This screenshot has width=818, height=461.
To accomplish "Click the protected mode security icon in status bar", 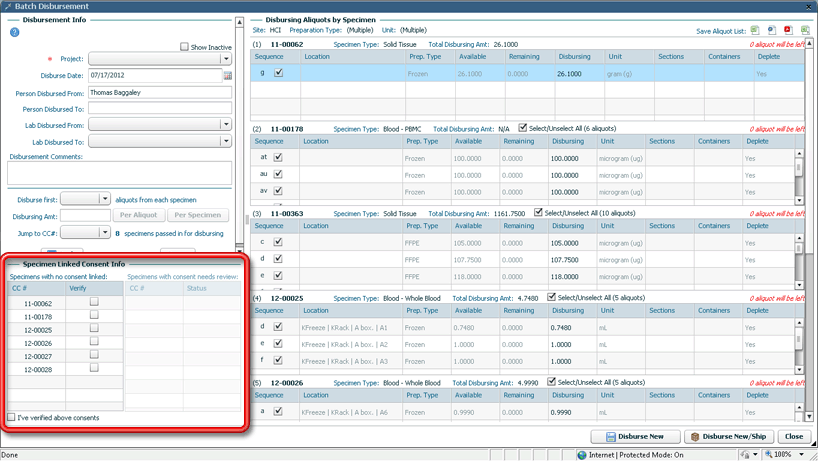I will tap(745, 455).
